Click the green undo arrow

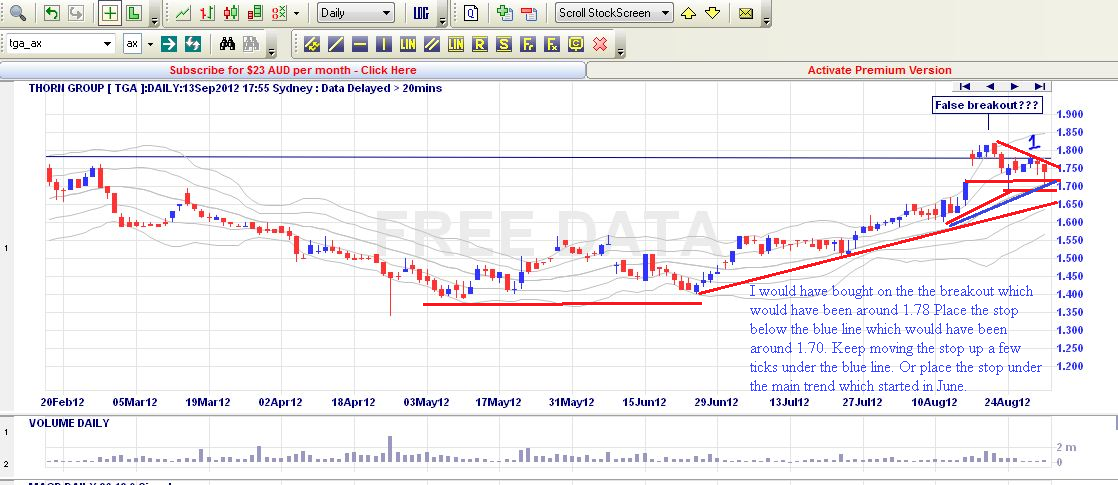[52, 13]
